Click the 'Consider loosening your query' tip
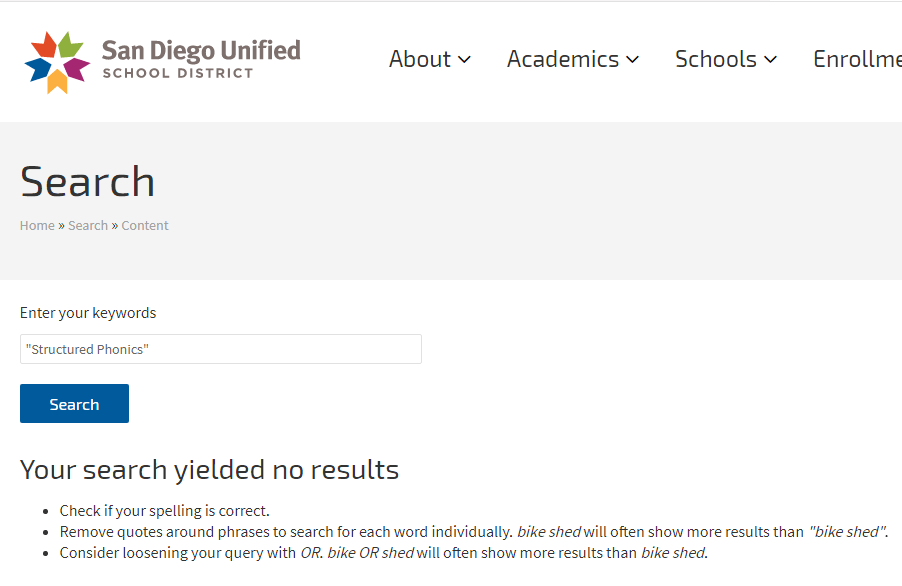This screenshot has width=902, height=586. (178, 553)
